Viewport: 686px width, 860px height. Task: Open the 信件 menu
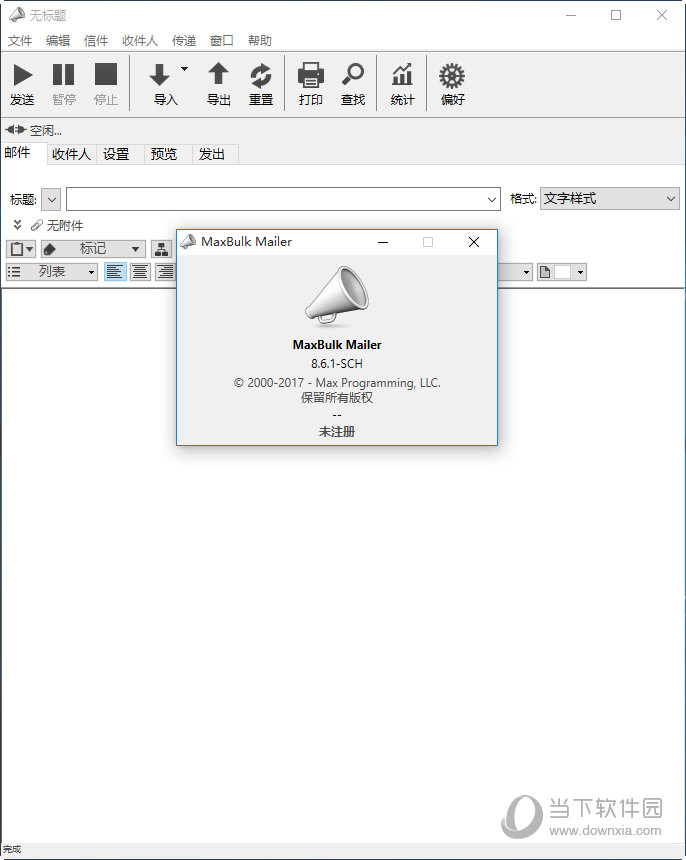pos(96,41)
